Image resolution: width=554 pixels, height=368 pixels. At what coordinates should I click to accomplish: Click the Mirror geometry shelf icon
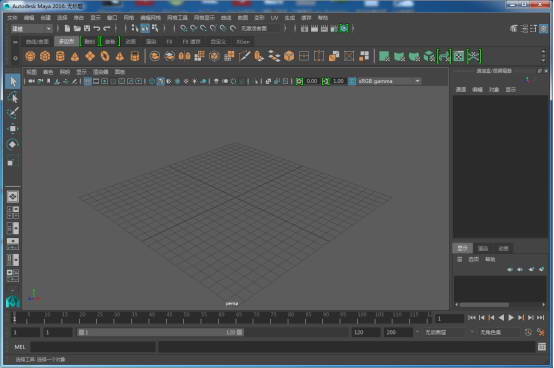184,56
